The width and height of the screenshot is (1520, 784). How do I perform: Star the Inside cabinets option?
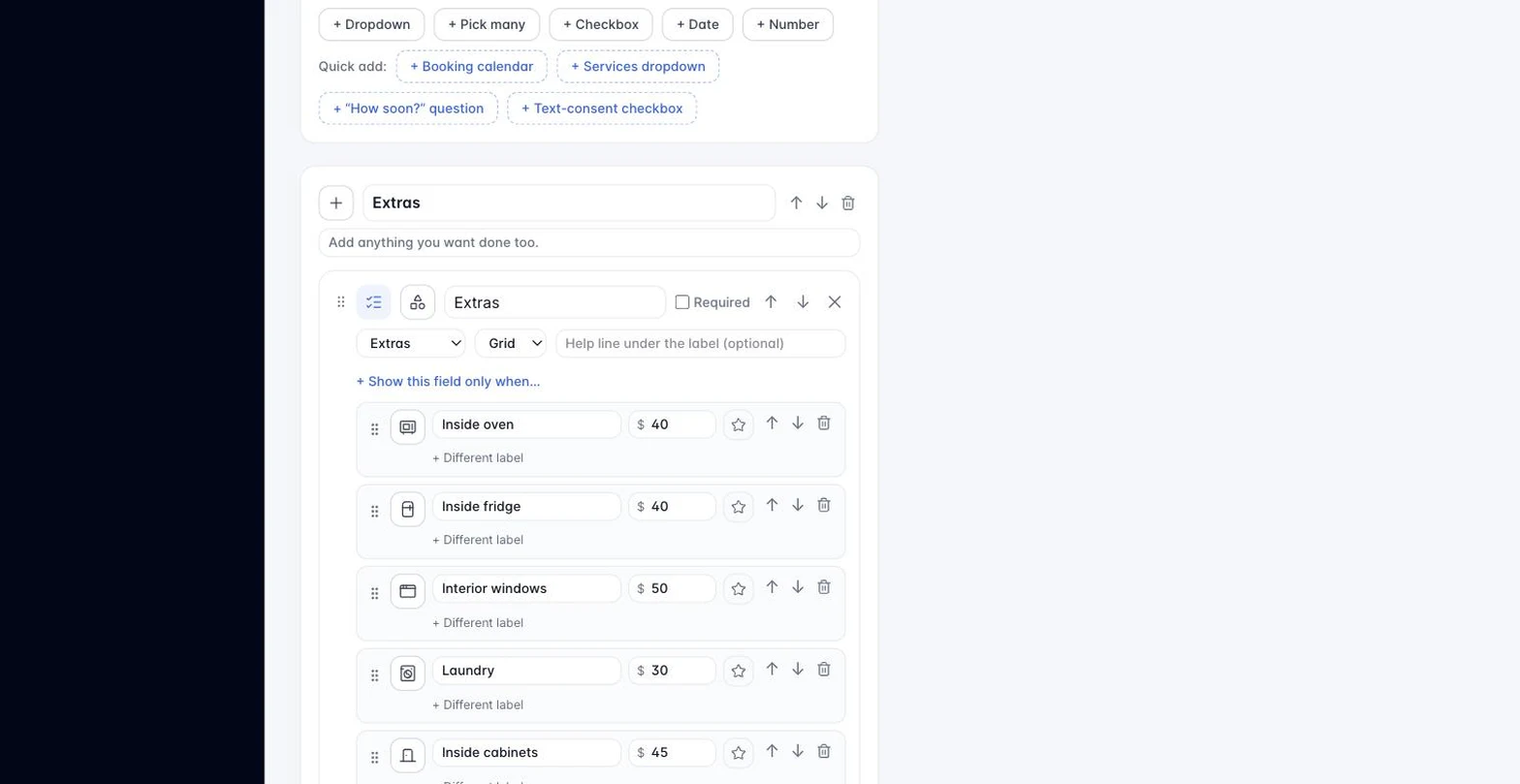point(739,753)
